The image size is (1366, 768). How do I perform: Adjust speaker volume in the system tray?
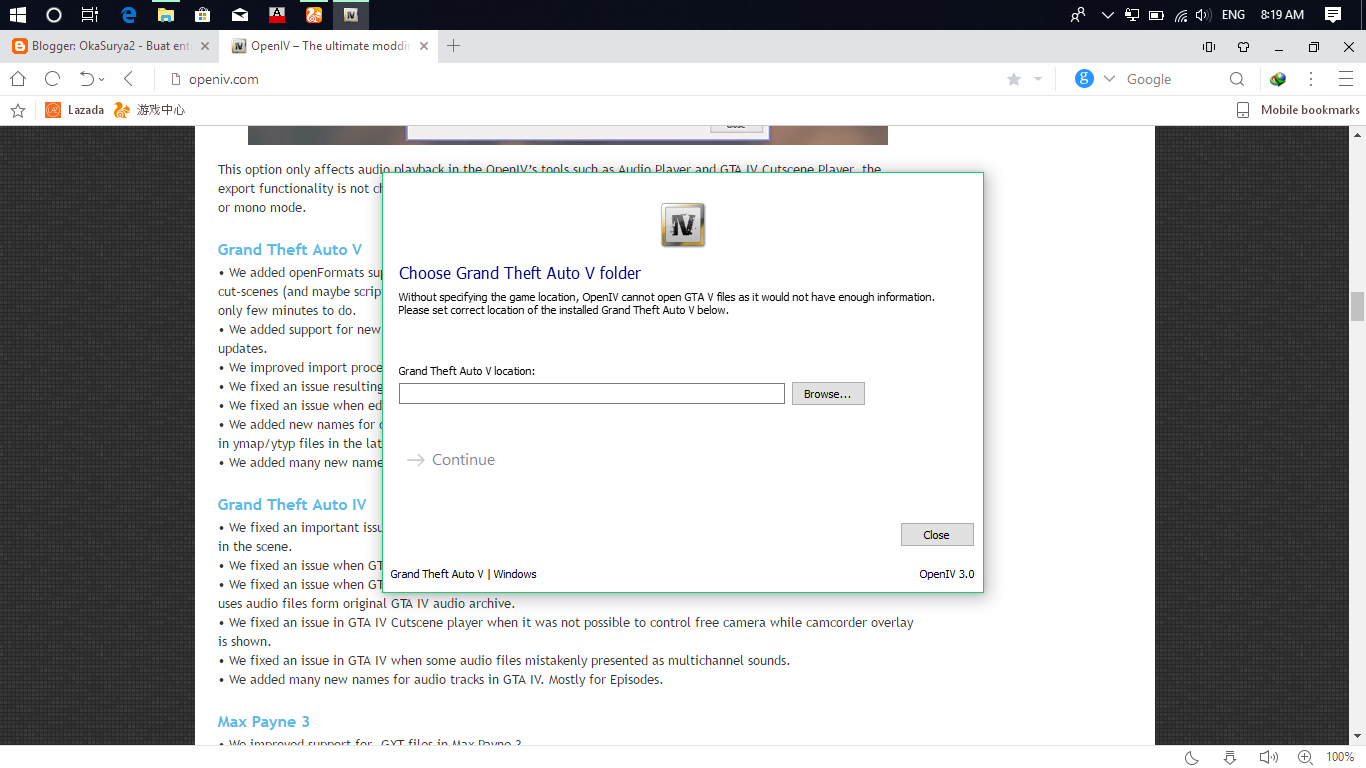[1203, 15]
